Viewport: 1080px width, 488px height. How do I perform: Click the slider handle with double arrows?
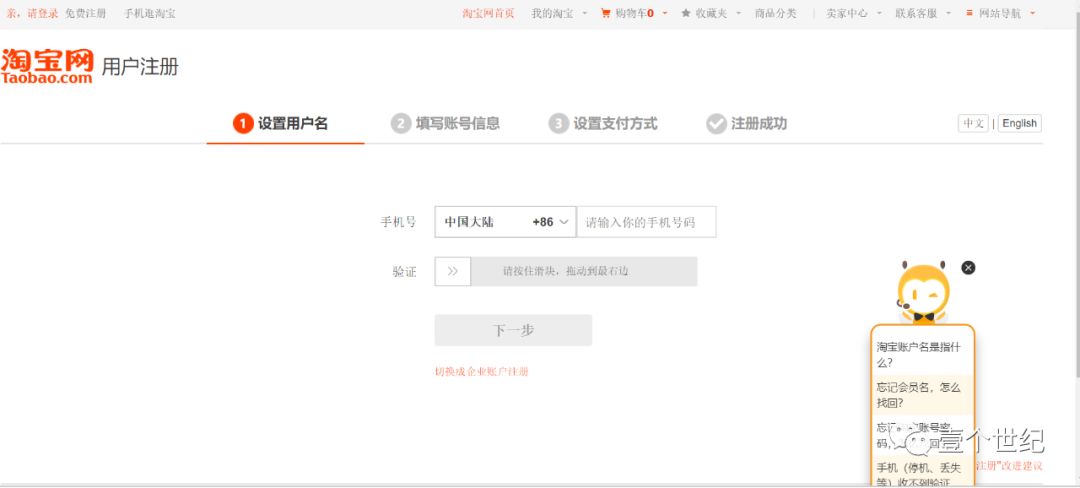click(x=453, y=271)
